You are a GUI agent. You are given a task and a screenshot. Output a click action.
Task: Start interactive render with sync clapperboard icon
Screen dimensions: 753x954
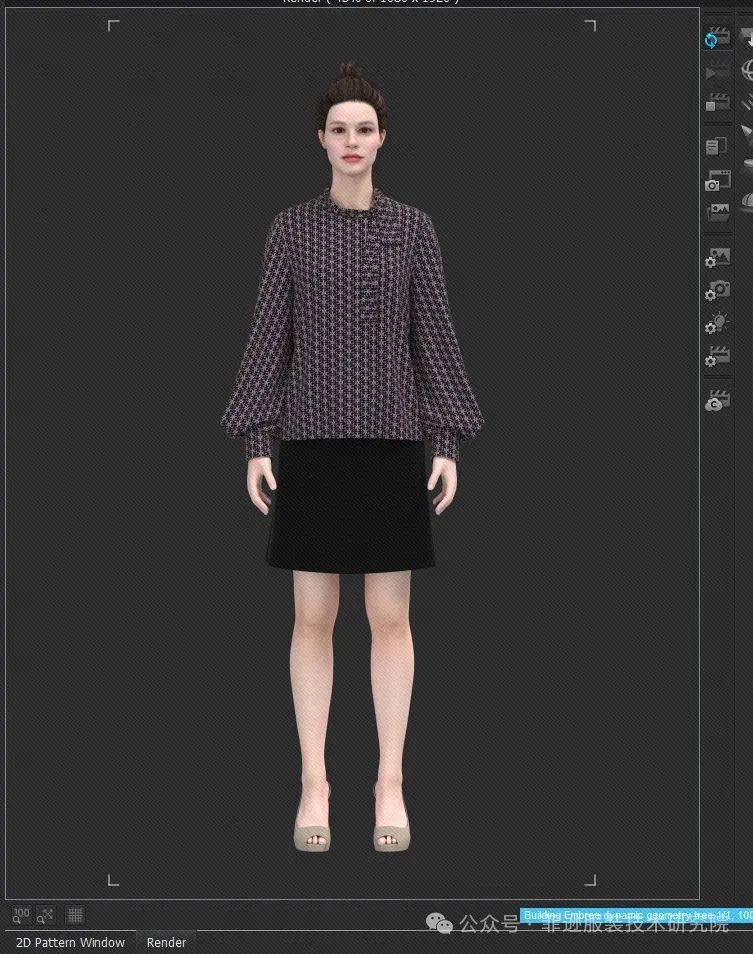point(718,38)
